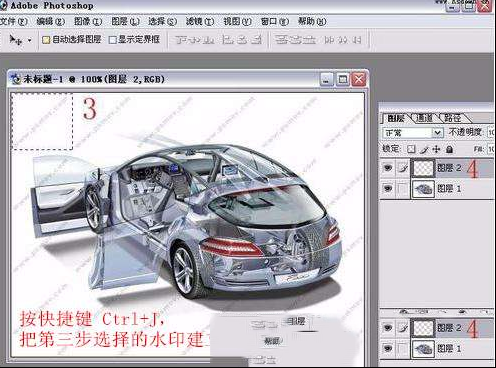
Task: Click 图层 2 paintbrush column box in tabbed Layers palette
Action: [x=403, y=168]
